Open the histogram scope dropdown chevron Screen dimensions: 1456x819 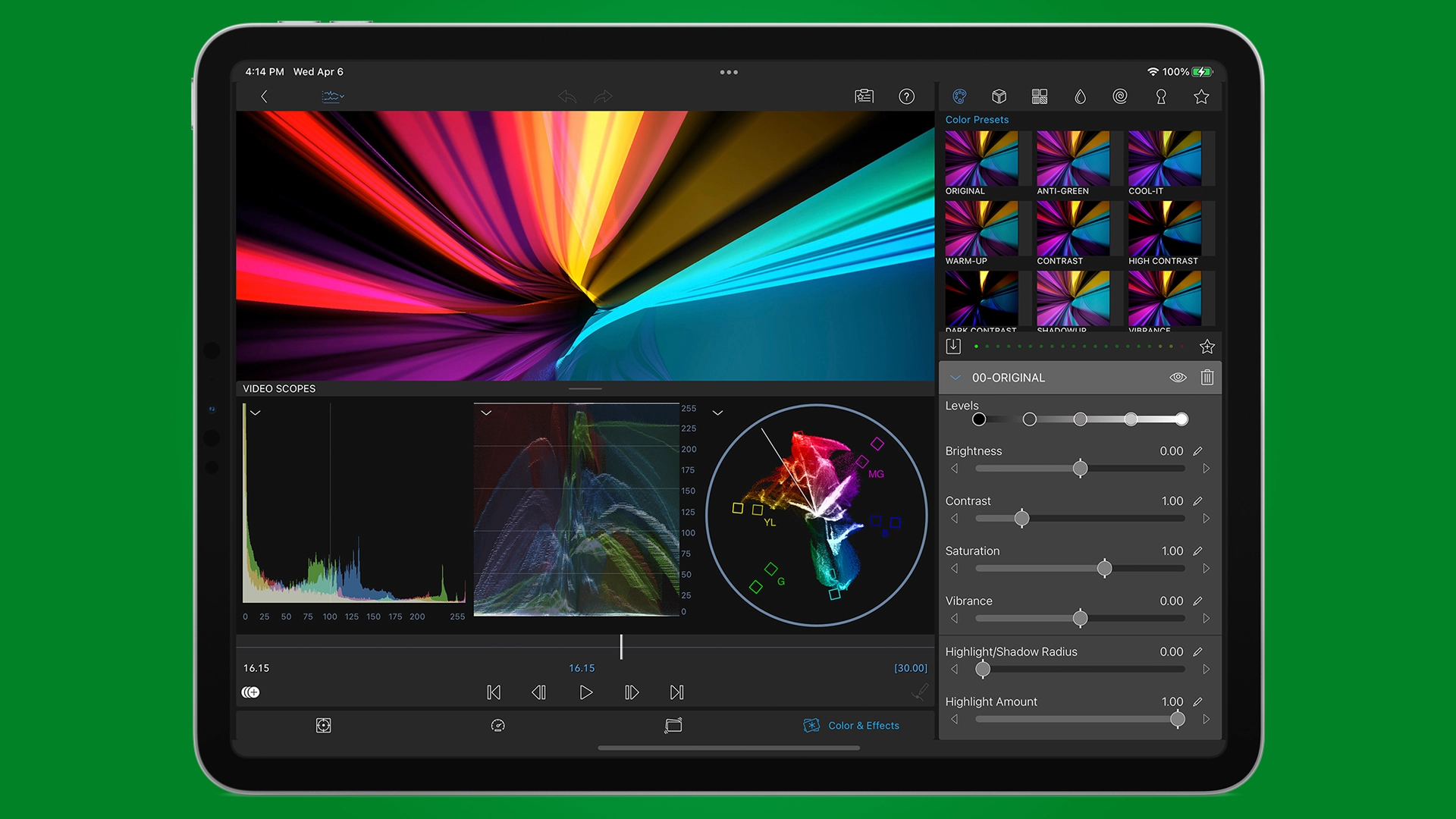(x=256, y=413)
